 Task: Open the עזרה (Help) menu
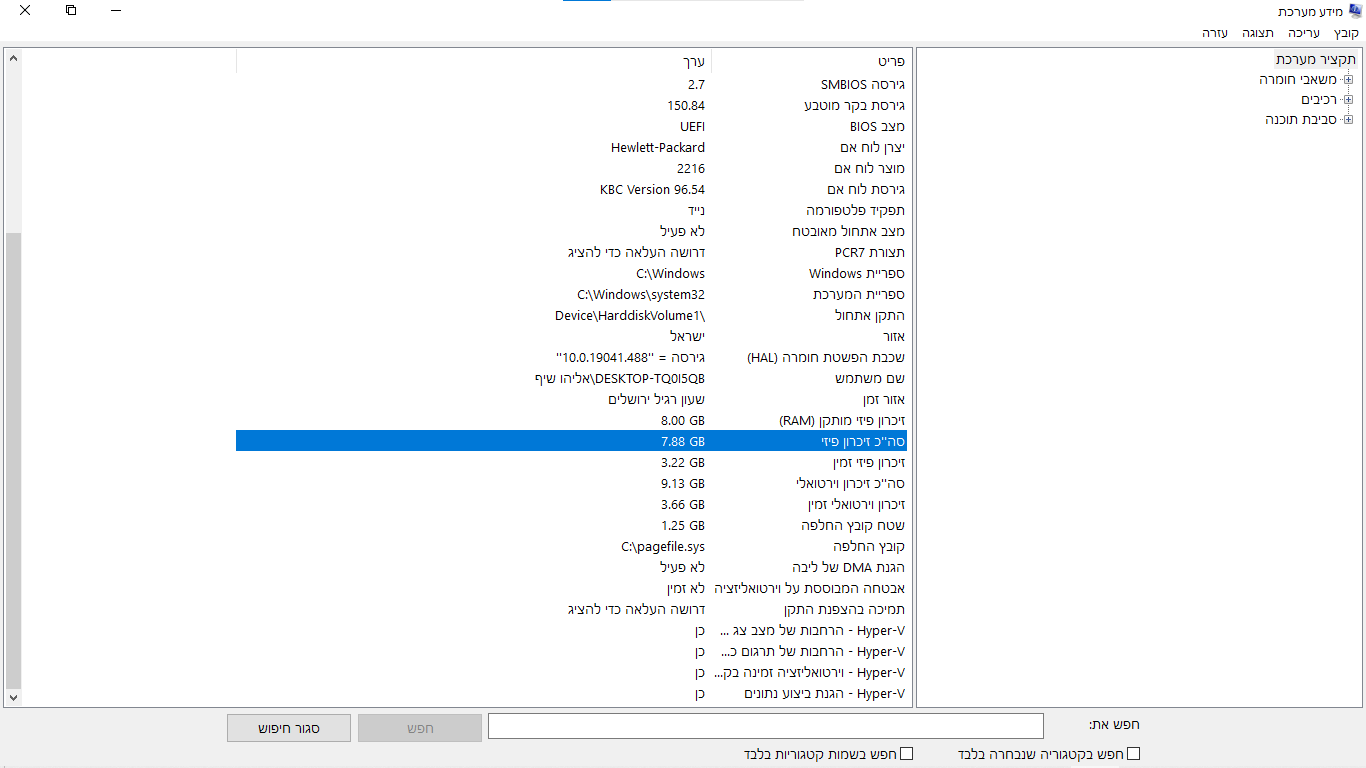pos(1215,33)
